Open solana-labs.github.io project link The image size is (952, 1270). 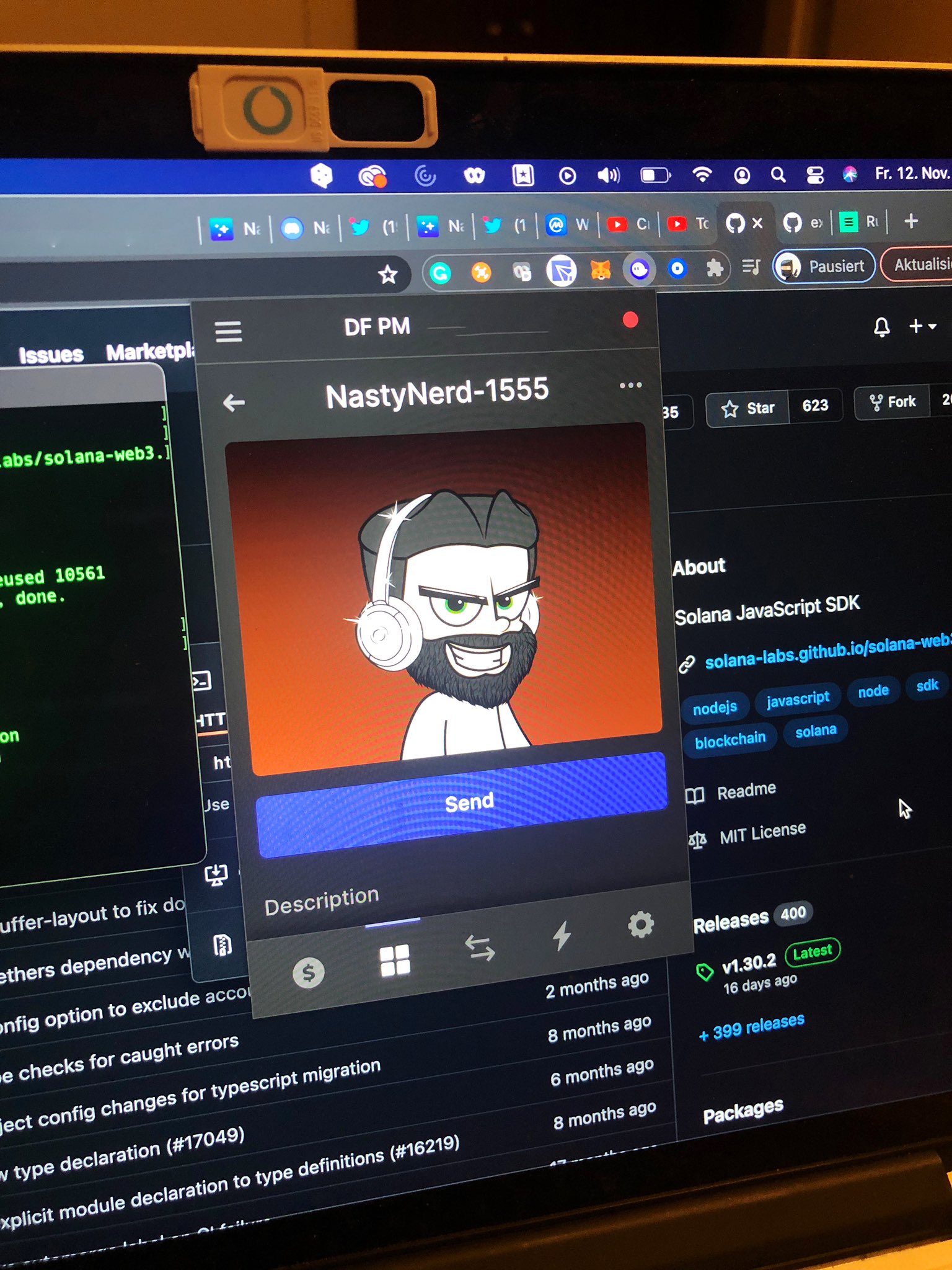point(827,652)
